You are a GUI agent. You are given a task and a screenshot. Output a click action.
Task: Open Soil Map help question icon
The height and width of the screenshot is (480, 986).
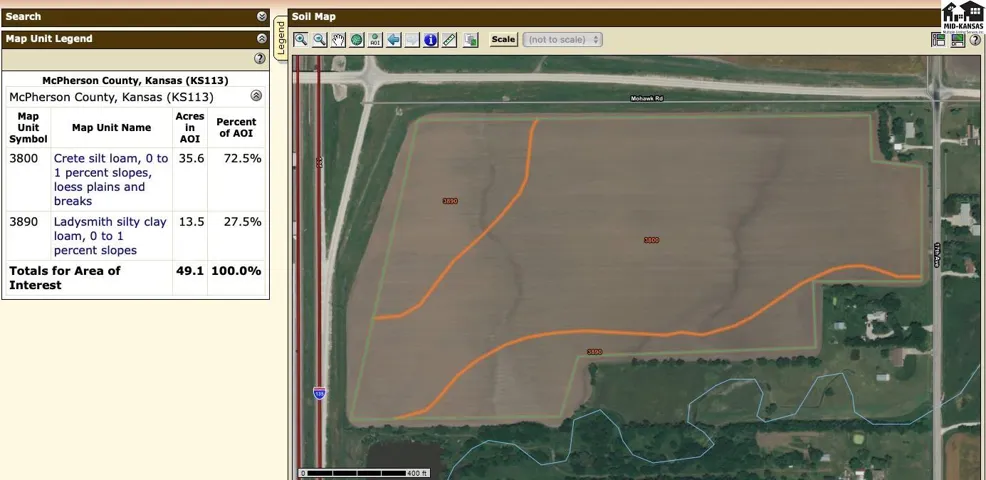(x=975, y=40)
